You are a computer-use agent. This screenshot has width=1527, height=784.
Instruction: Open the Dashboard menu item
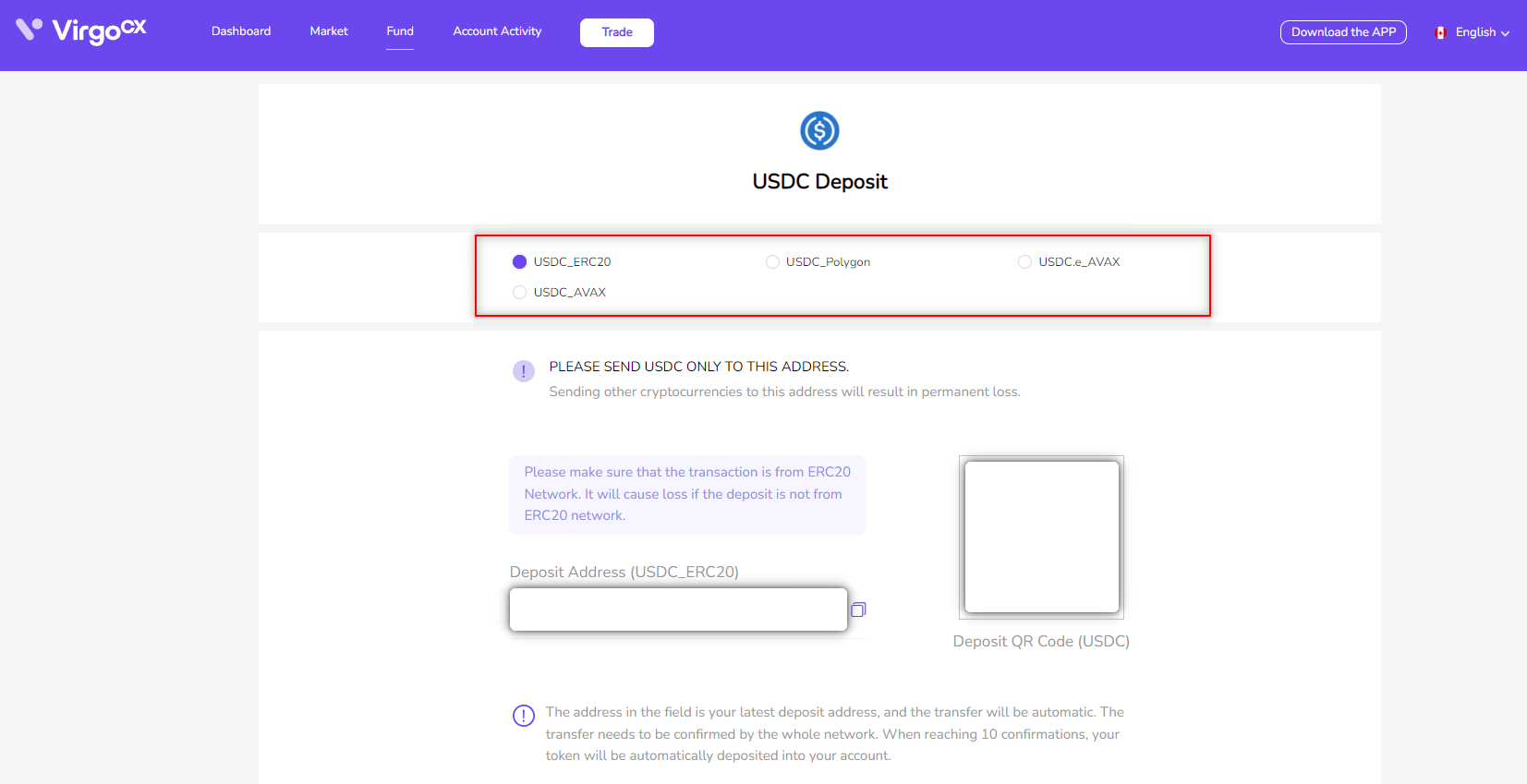pyautogui.click(x=241, y=31)
